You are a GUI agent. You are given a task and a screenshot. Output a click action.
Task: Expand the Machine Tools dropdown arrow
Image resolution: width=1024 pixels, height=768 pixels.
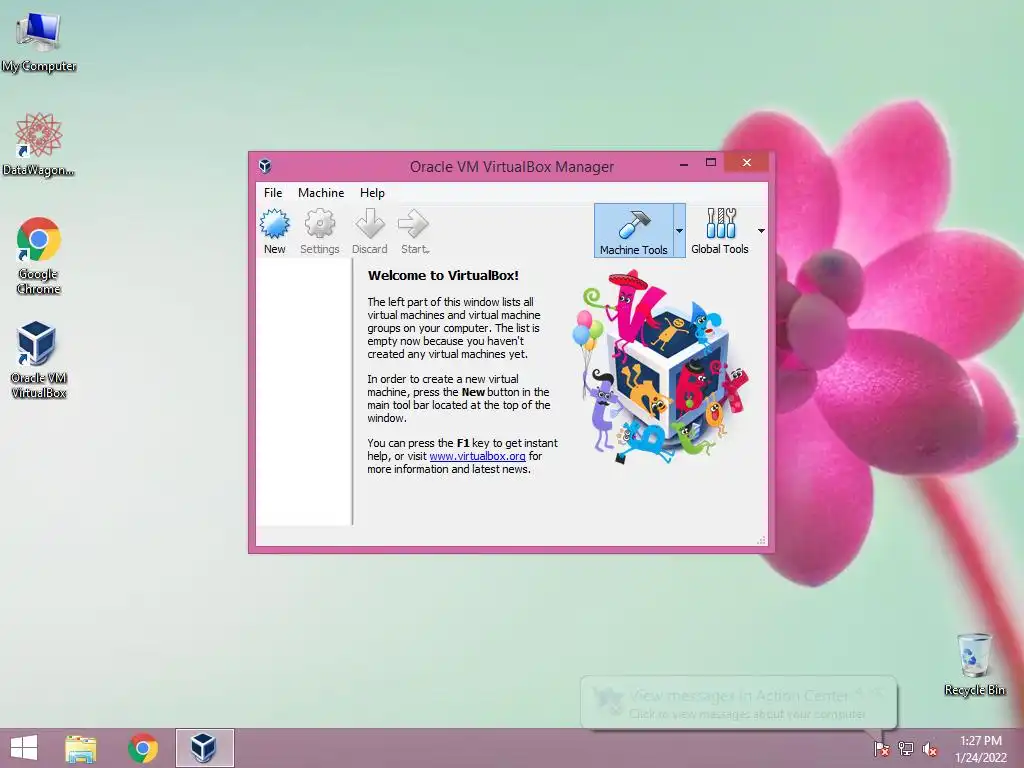[679, 231]
